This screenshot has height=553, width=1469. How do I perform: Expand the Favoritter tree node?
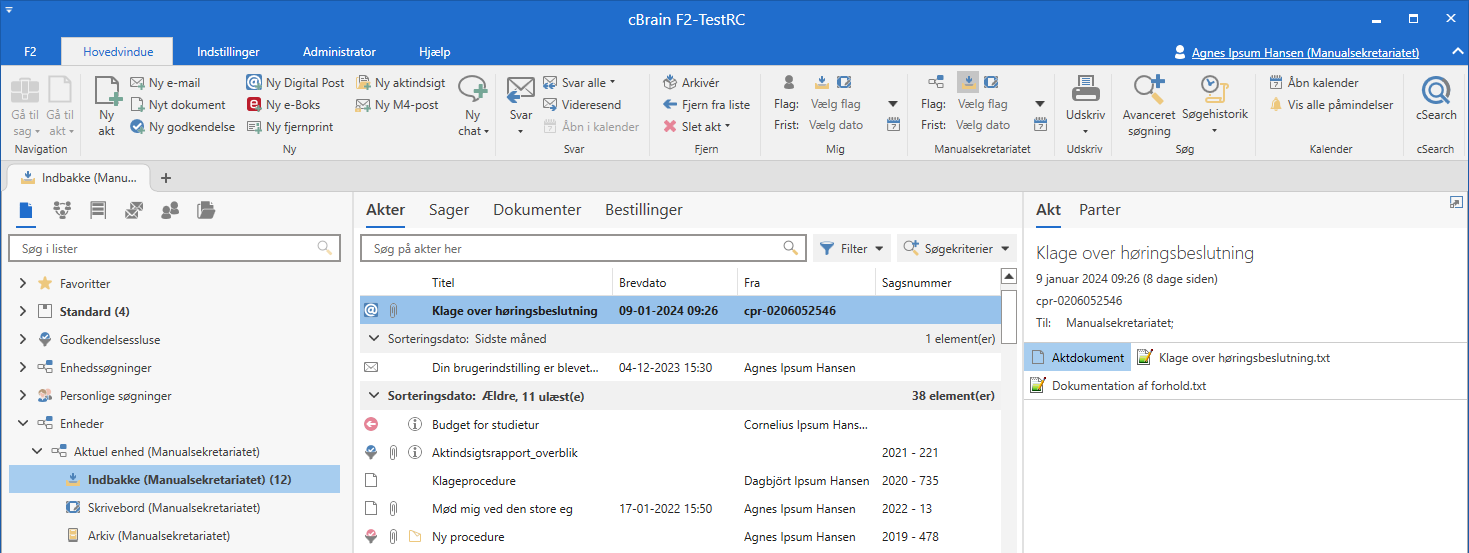tap(23, 284)
